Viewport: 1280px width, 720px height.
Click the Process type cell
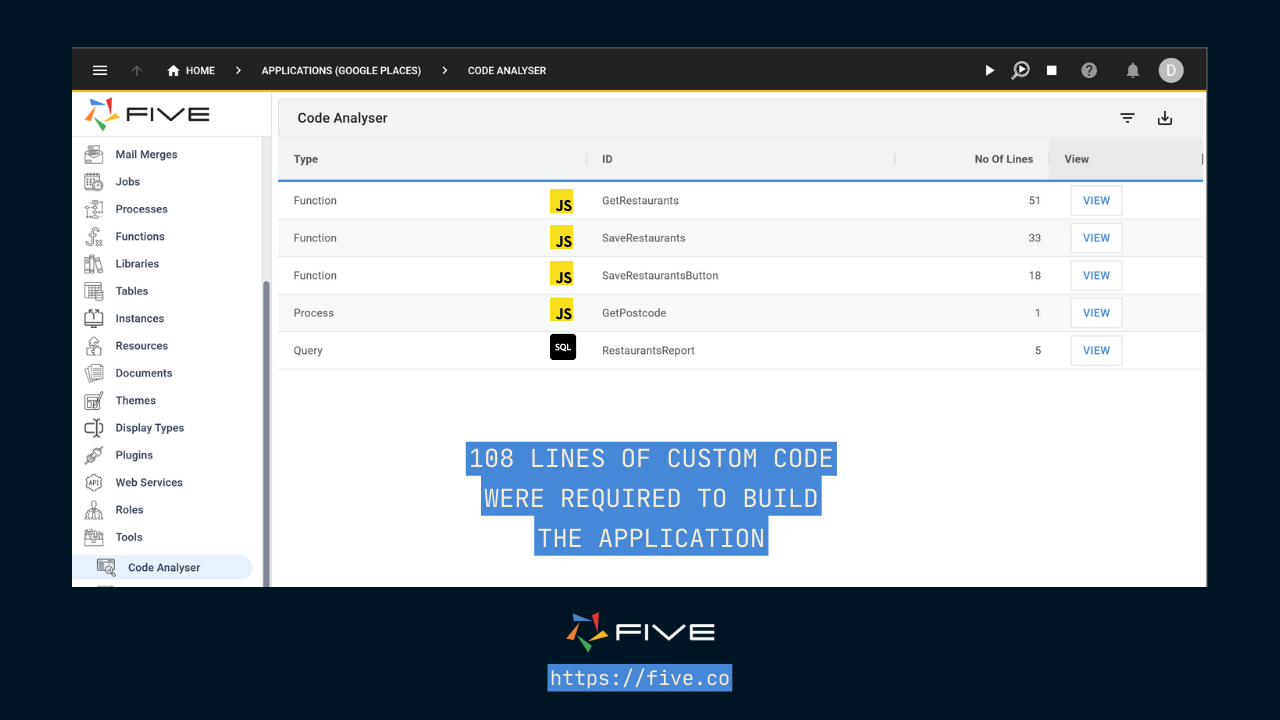(x=314, y=313)
